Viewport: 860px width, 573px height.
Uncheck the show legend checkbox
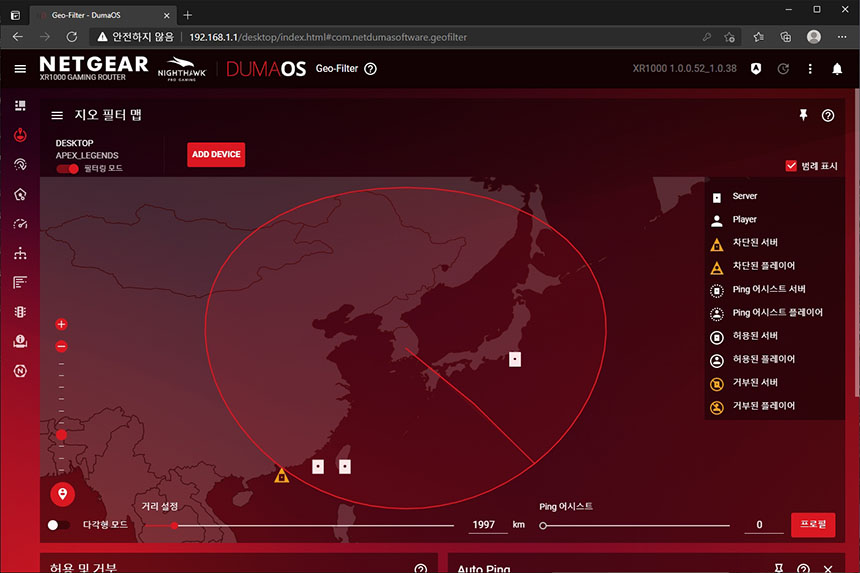click(791, 166)
